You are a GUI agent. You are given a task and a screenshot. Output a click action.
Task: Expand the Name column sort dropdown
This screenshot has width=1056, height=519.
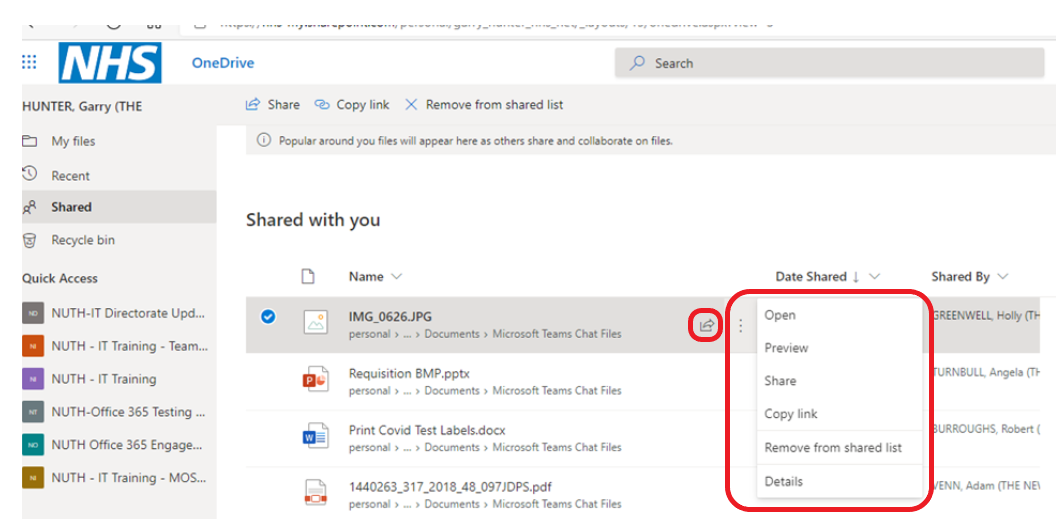(396, 277)
